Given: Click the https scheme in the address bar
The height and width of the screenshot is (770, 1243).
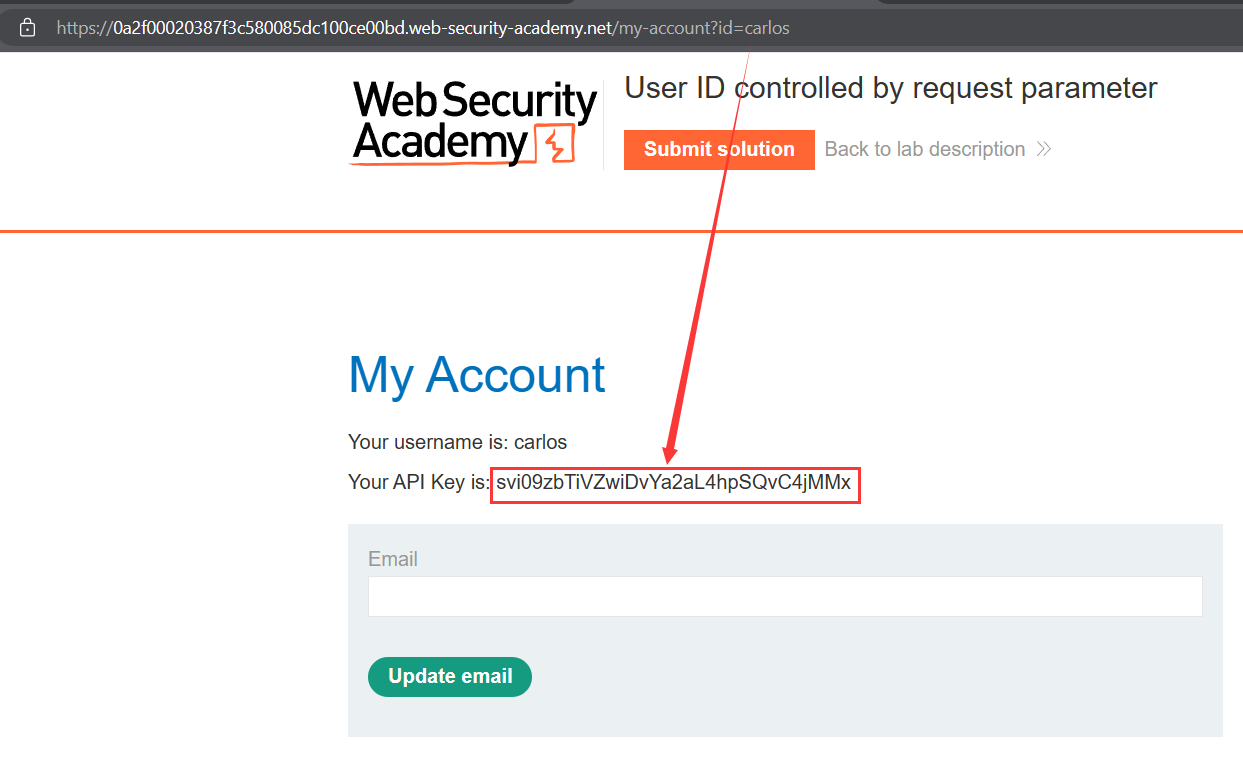Looking at the screenshot, I should (x=75, y=28).
